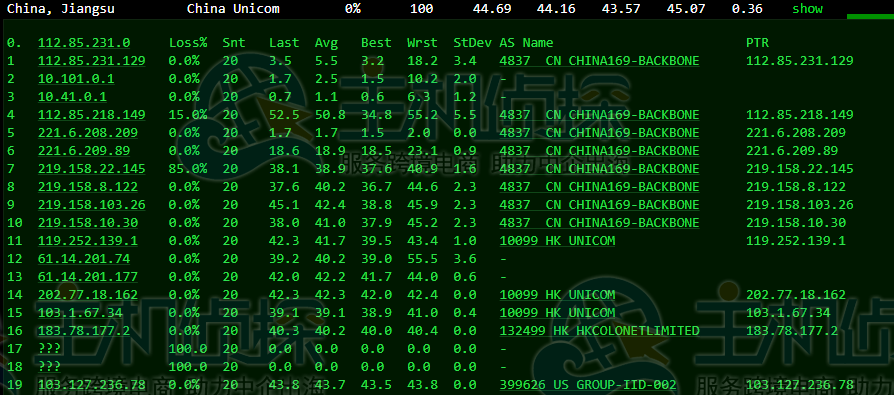This screenshot has width=894, height=395.
Task: Click hop 5 IP 221.6.208.209
Action: pyautogui.click(x=88, y=133)
